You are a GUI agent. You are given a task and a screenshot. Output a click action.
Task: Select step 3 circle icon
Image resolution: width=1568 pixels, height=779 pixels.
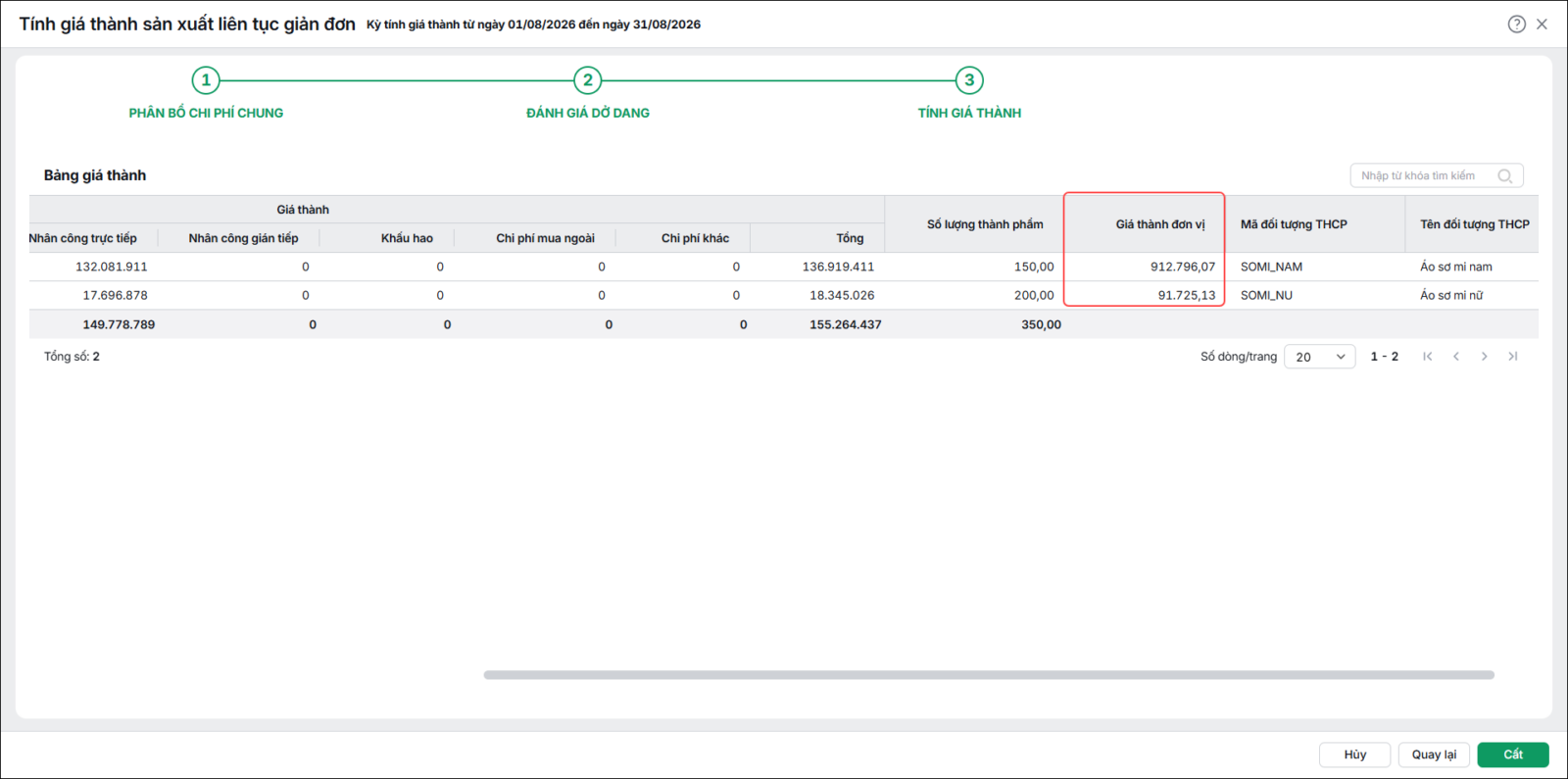(x=969, y=80)
